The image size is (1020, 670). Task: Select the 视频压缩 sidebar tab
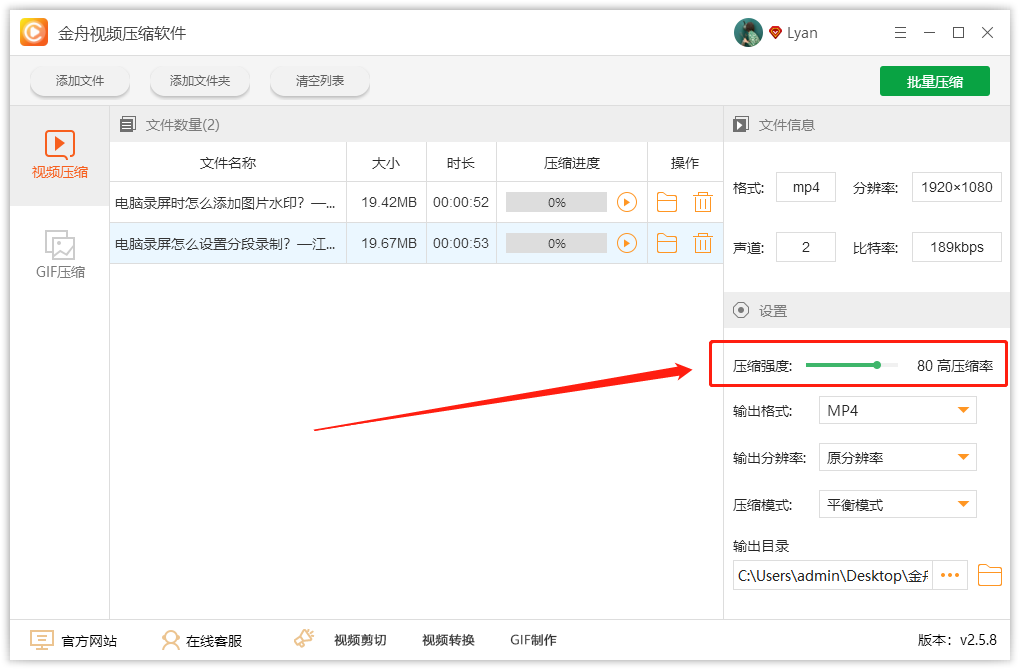click(60, 155)
